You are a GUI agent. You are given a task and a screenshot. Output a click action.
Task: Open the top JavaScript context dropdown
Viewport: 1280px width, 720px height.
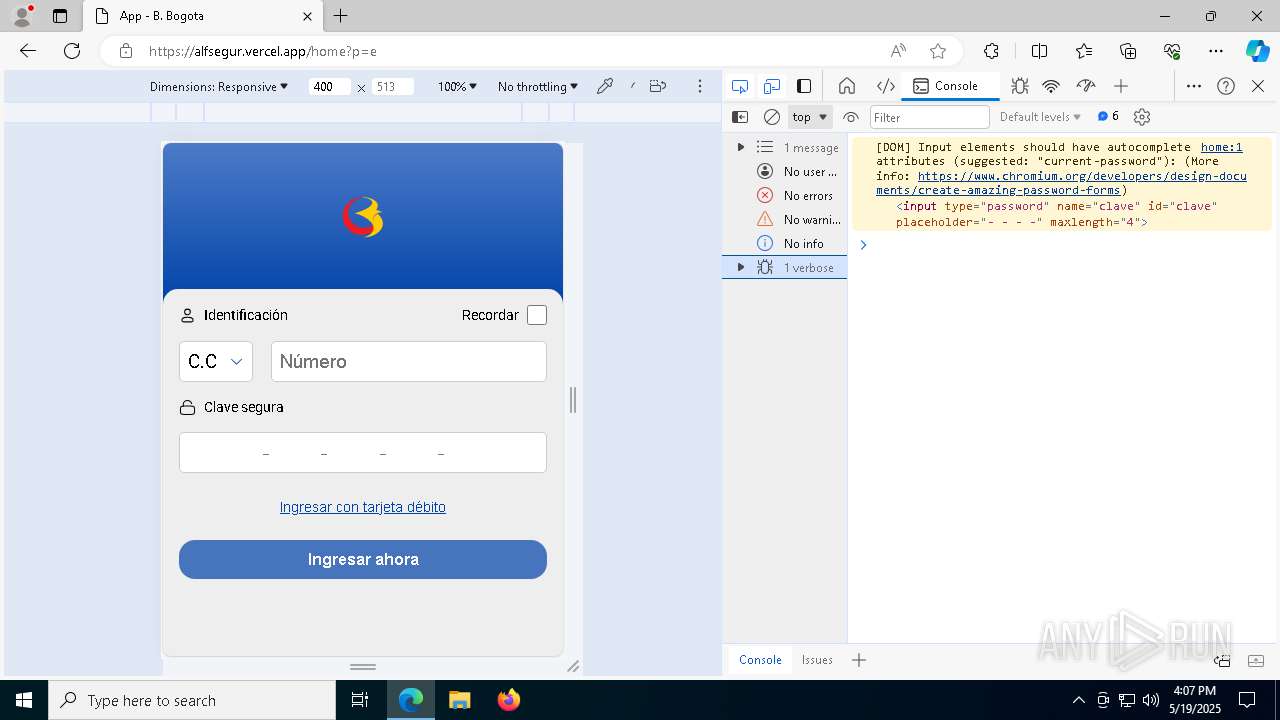pyautogui.click(x=810, y=117)
